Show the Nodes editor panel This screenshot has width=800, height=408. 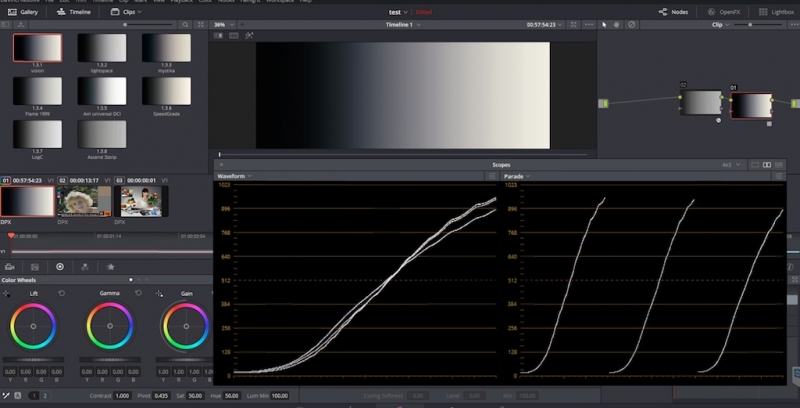pyautogui.click(x=673, y=11)
